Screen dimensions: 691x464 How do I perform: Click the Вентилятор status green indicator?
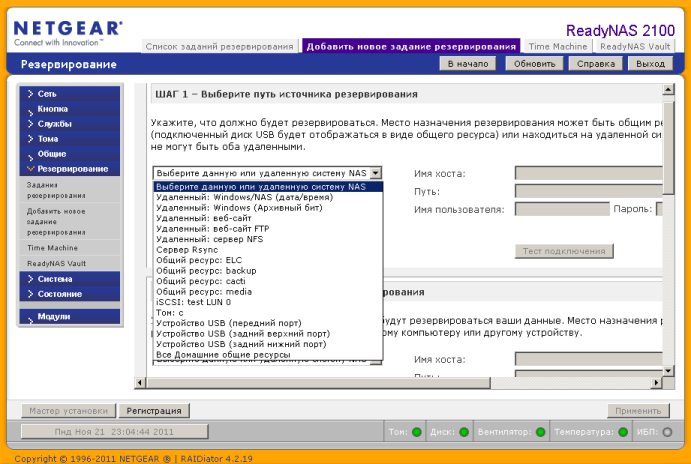pos(540,432)
